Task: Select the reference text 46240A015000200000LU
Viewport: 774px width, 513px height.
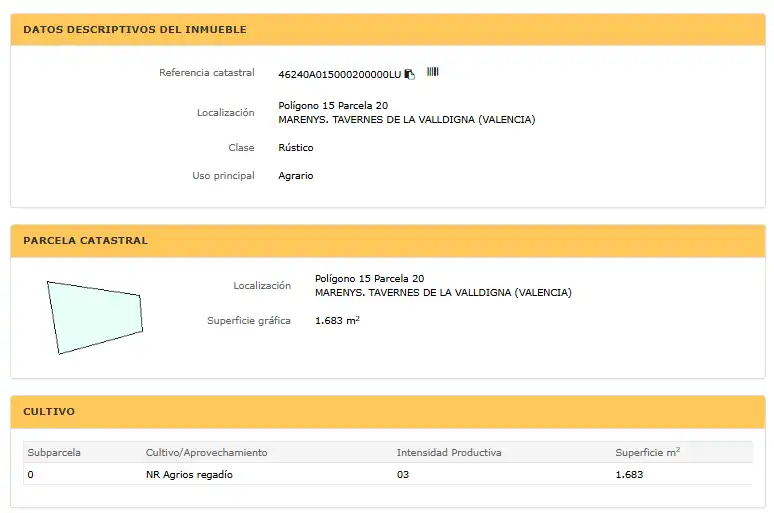Action: tap(340, 75)
